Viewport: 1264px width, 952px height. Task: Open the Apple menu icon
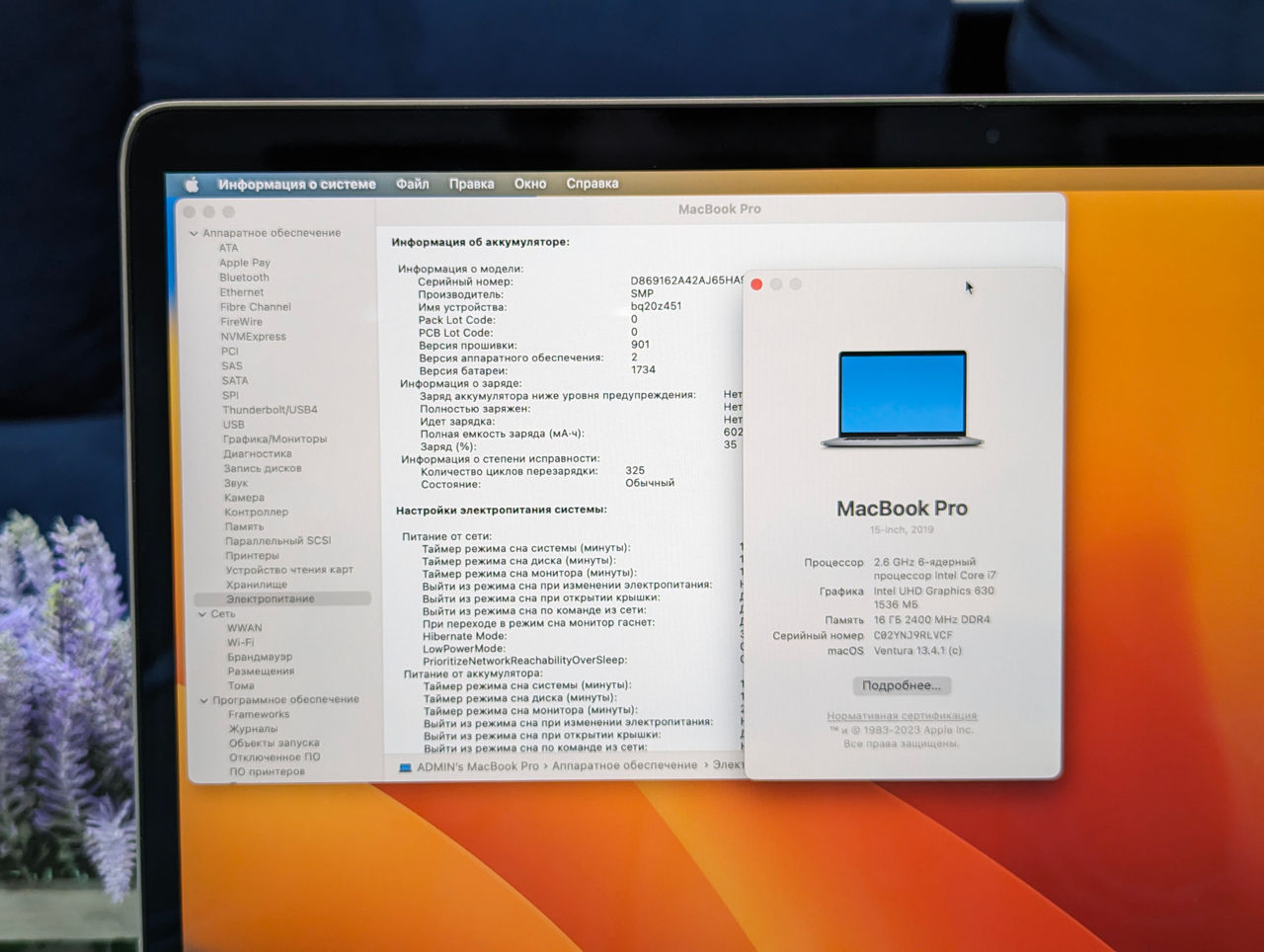(192, 185)
